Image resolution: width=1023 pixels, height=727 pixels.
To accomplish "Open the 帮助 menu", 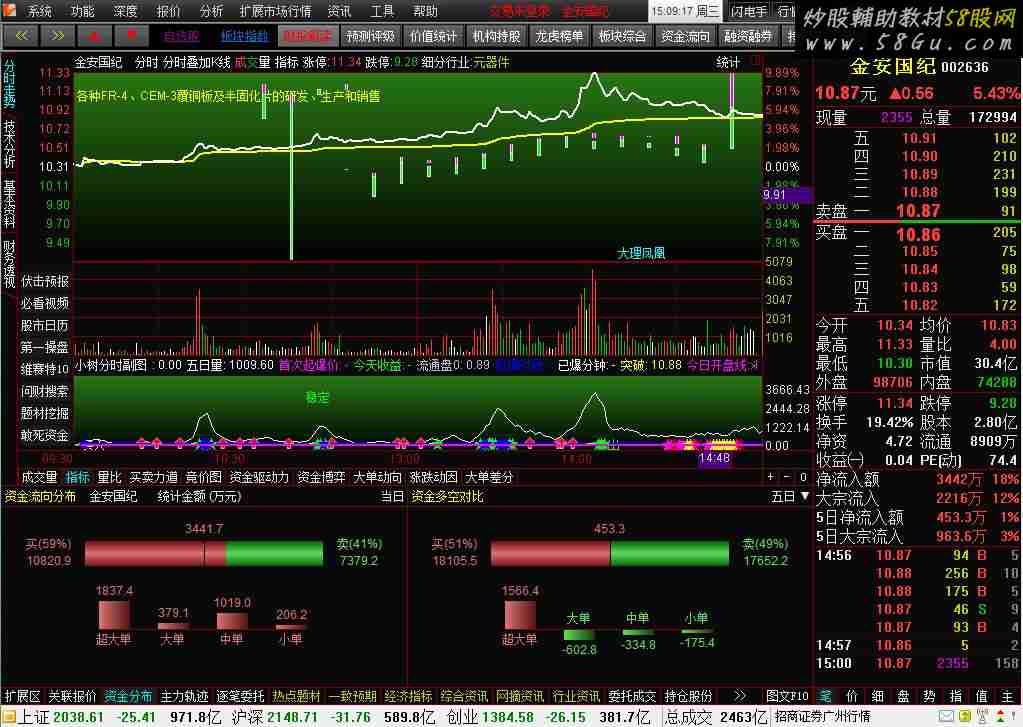I will click(425, 12).
